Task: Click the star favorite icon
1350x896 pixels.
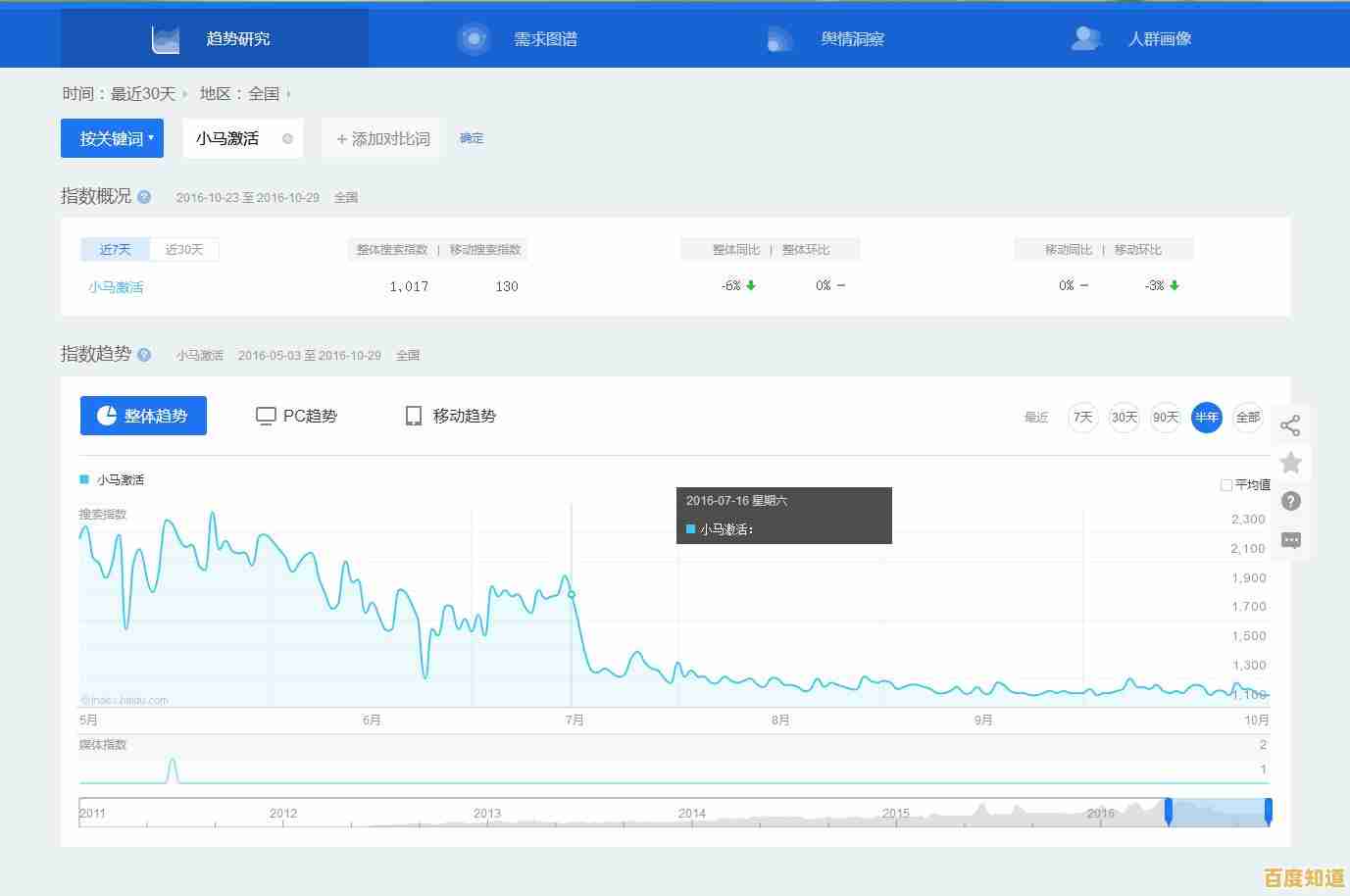Action: 1290,463
